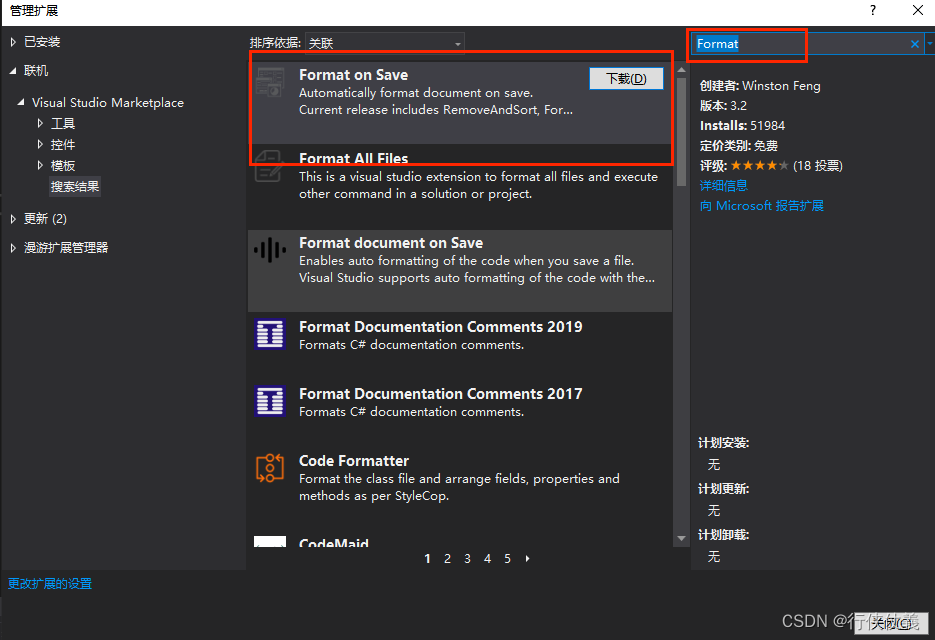Click the Format All Files extension icon
Viewport: 935px width, 640px height.
[x=270, y=167]
